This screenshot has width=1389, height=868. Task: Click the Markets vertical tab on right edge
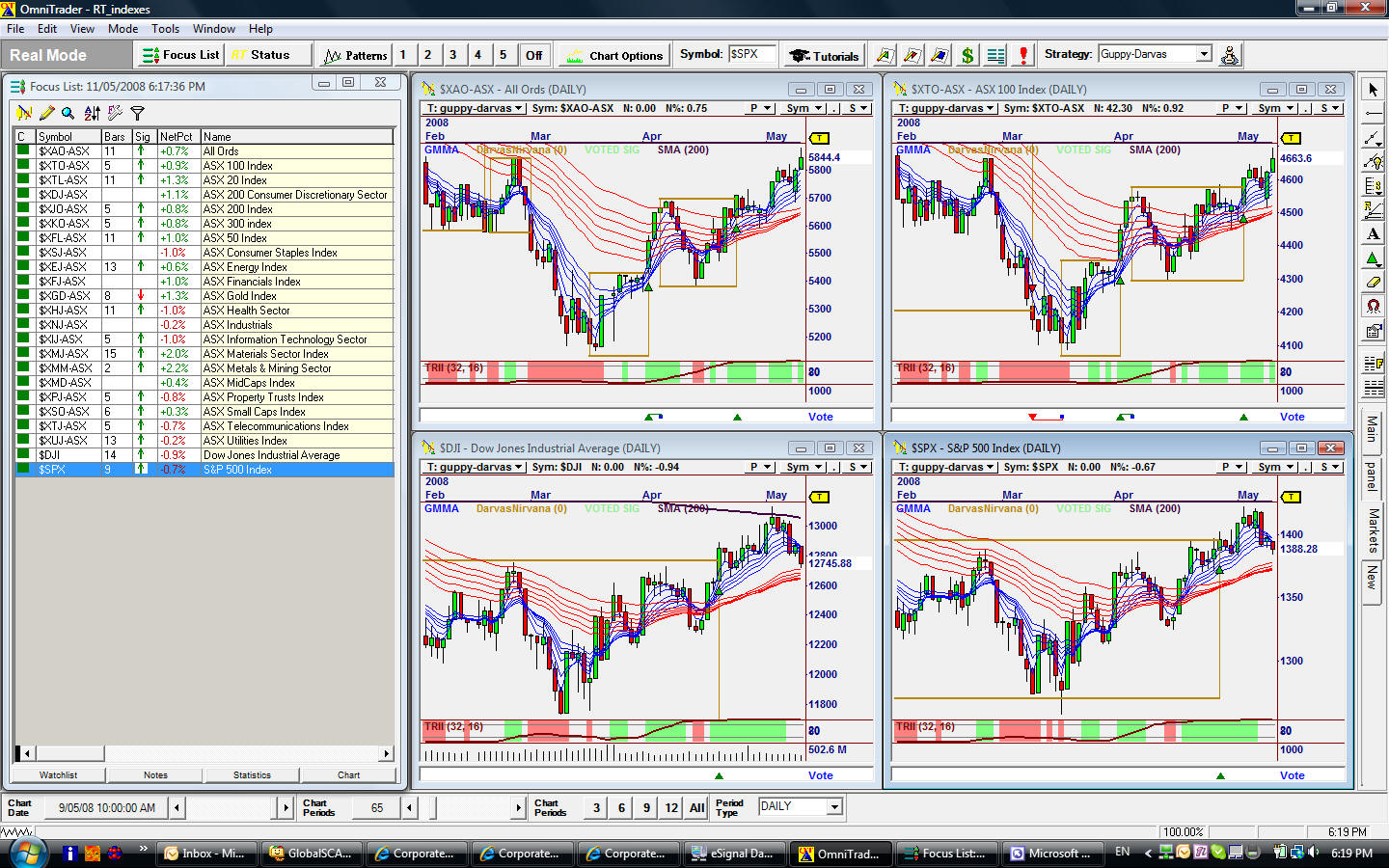(1373, 530)
